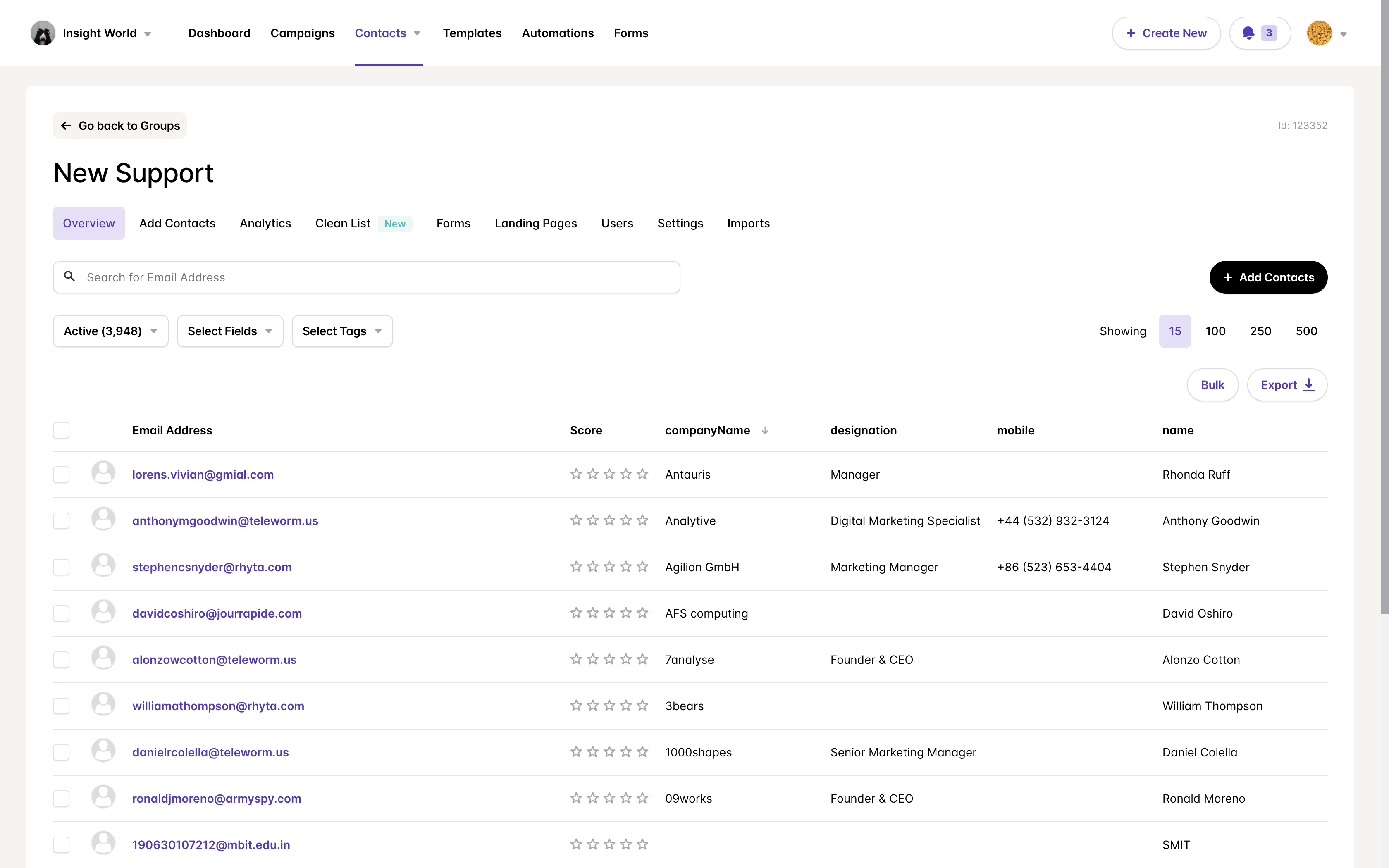This screenshot has width=1389, height=868.
Task: Click the notification count badge 3
Action: [x=1268, y=33]
